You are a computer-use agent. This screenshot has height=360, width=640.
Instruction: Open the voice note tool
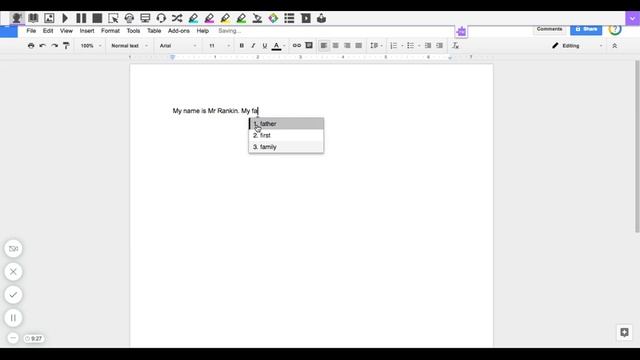(322, 18)
